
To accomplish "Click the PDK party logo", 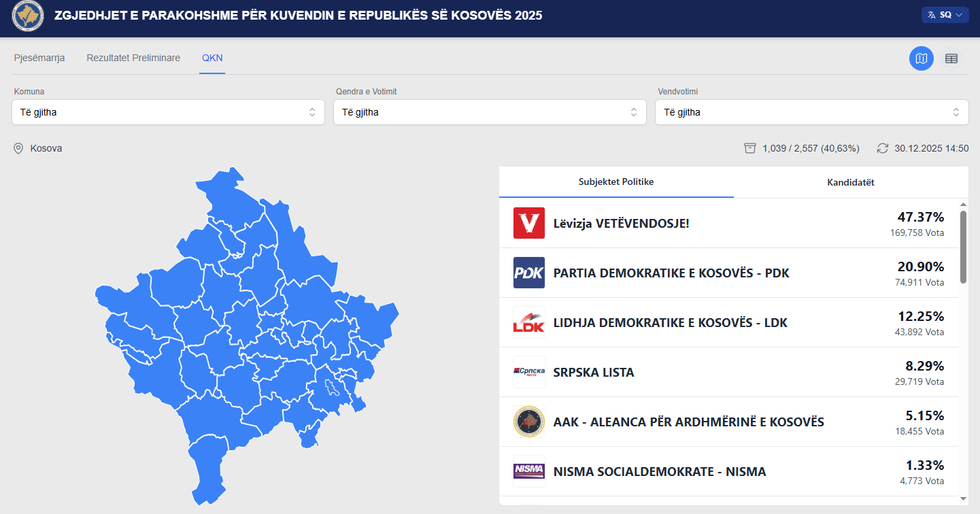I will (x=528, y=273).
